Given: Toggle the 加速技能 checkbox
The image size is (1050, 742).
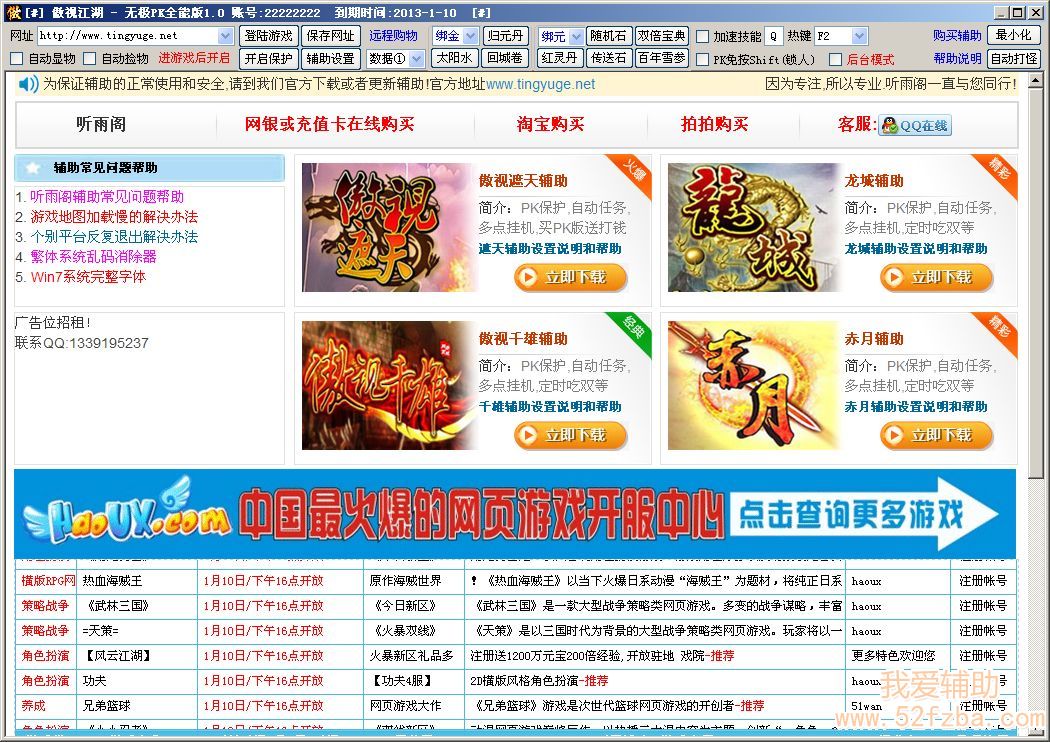Looking at the screenshot, I should coord(702,36).
